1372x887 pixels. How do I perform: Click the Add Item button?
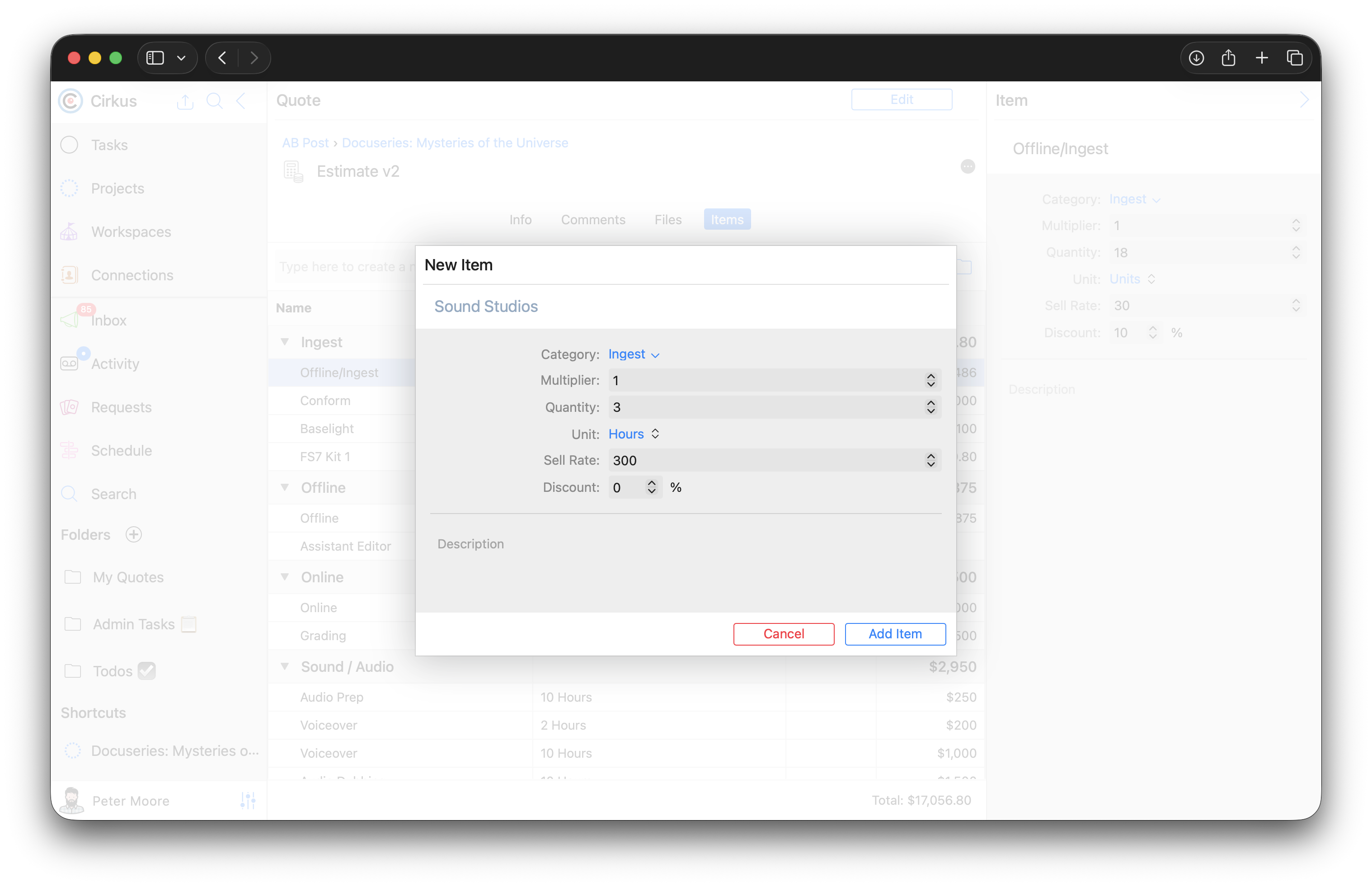tap(895, 633)
